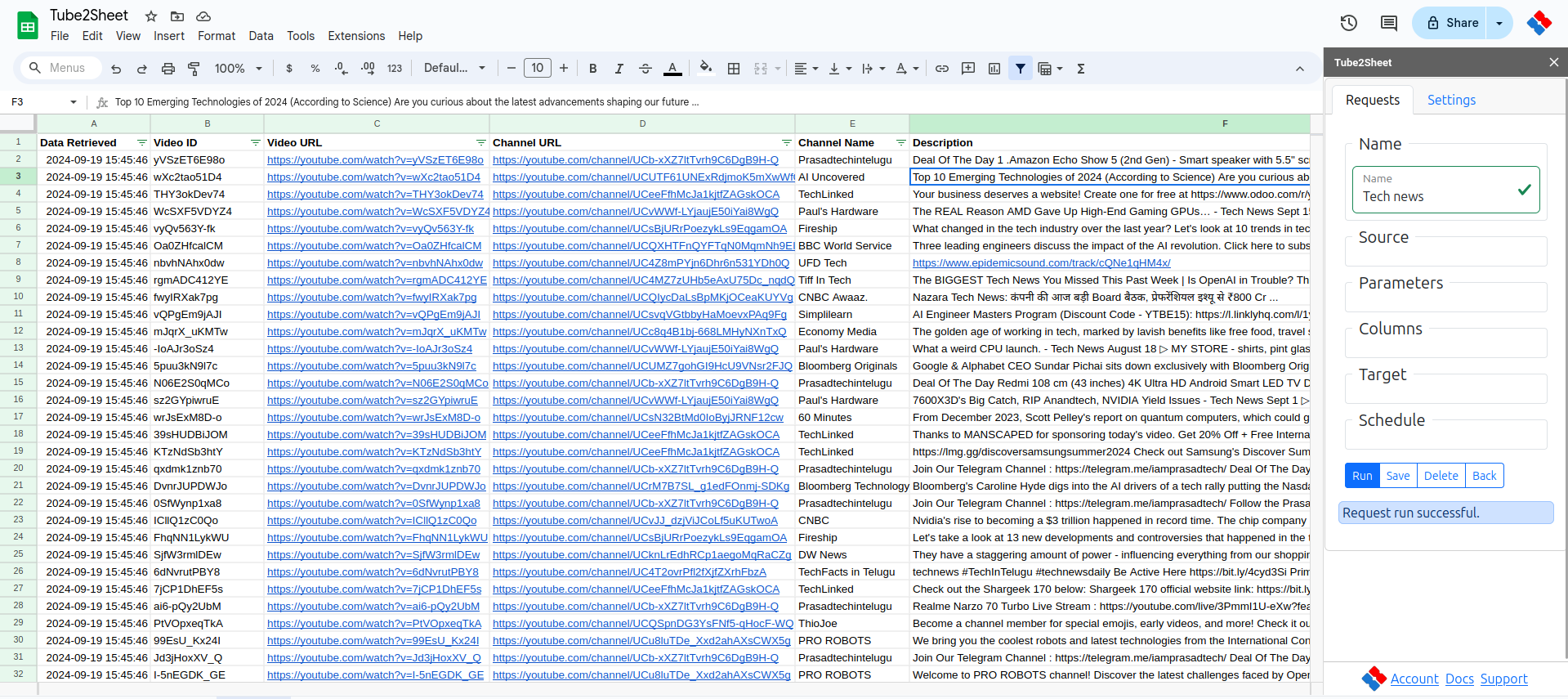The width and height of the screenshot is (1568, 699).
Task: Search the Menus box
Action: (60, 68)
